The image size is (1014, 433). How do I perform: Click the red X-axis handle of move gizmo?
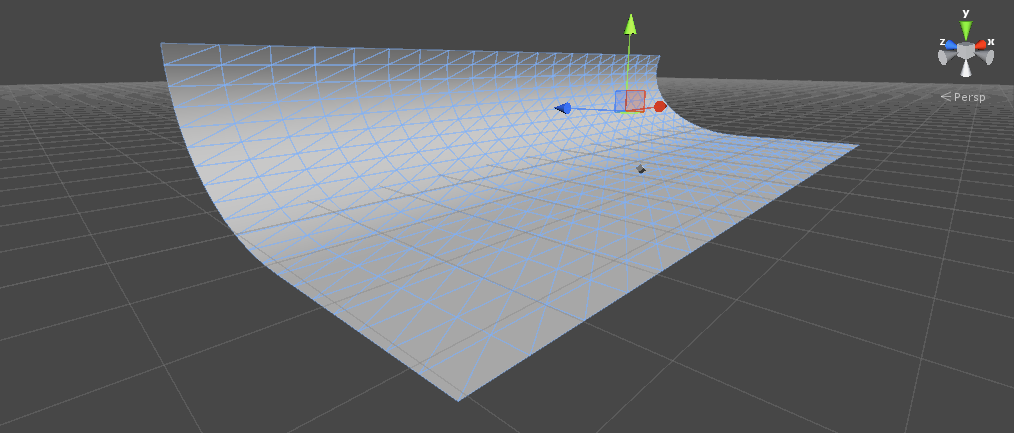tap(660, 106)
